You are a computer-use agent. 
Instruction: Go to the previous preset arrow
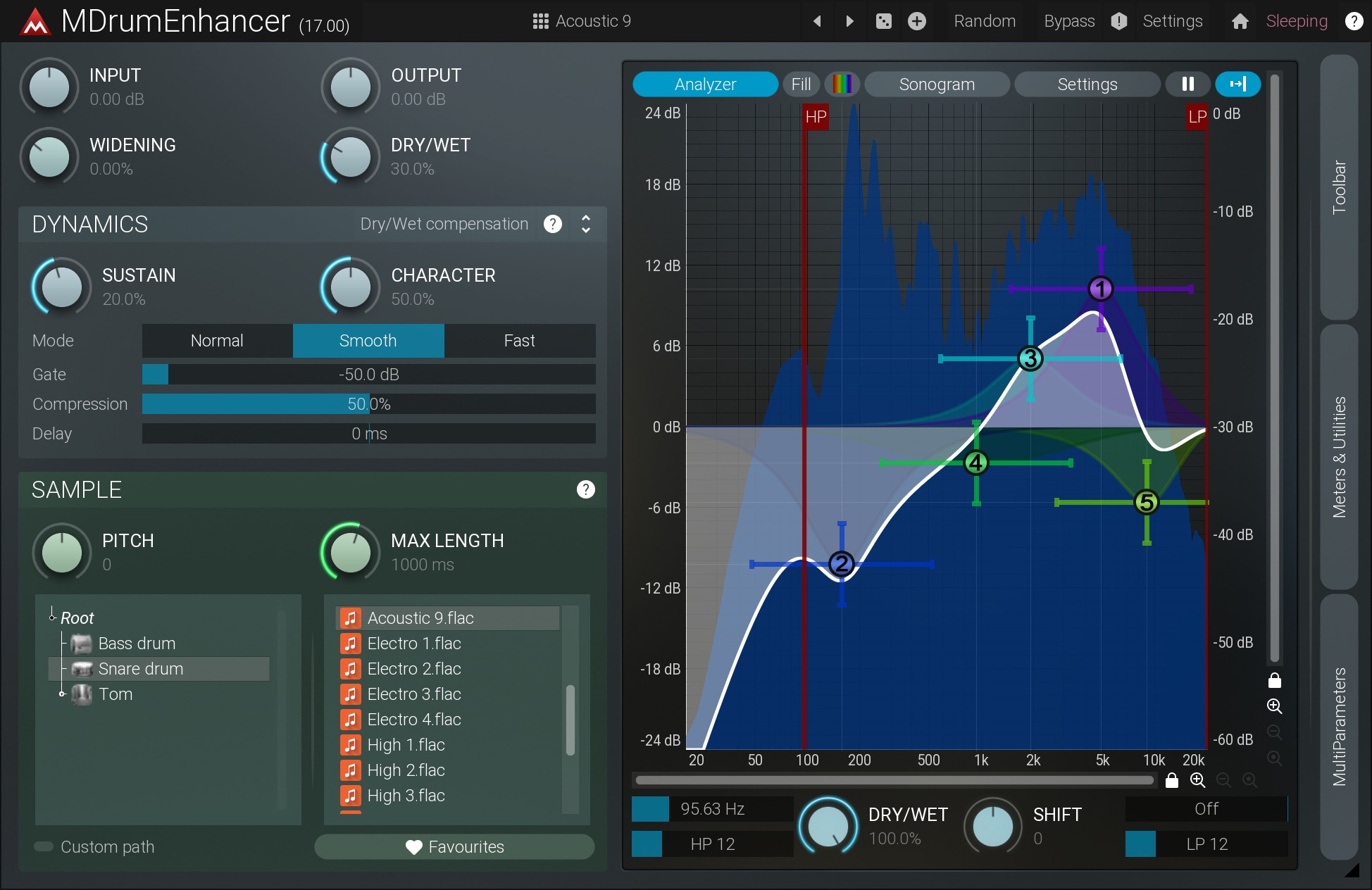point(817,21)
